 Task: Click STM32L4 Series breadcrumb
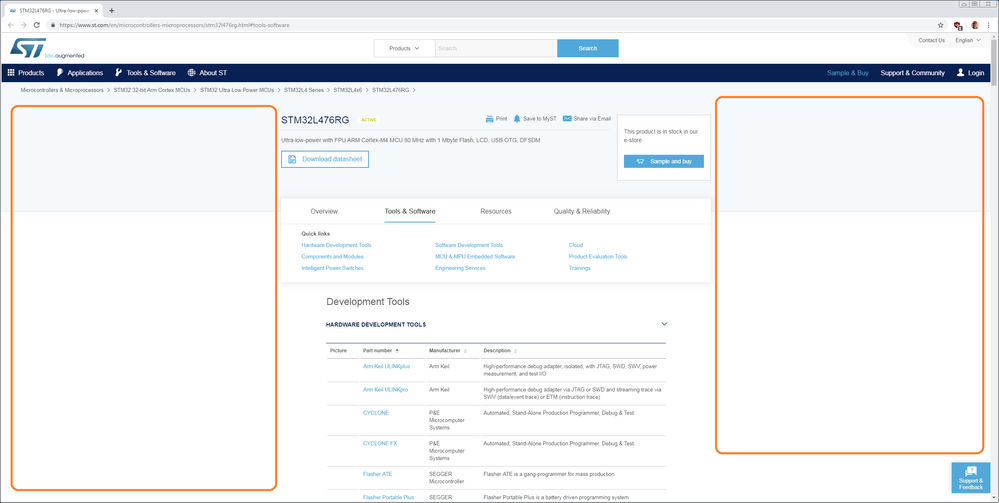(304, 91)
